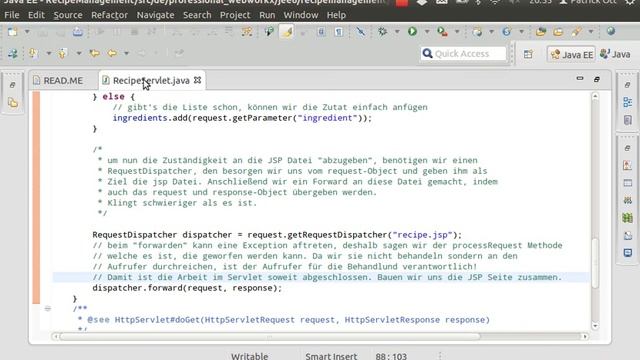Open the Edit menu
Viewport: 640px width, 360px height.
36,15
